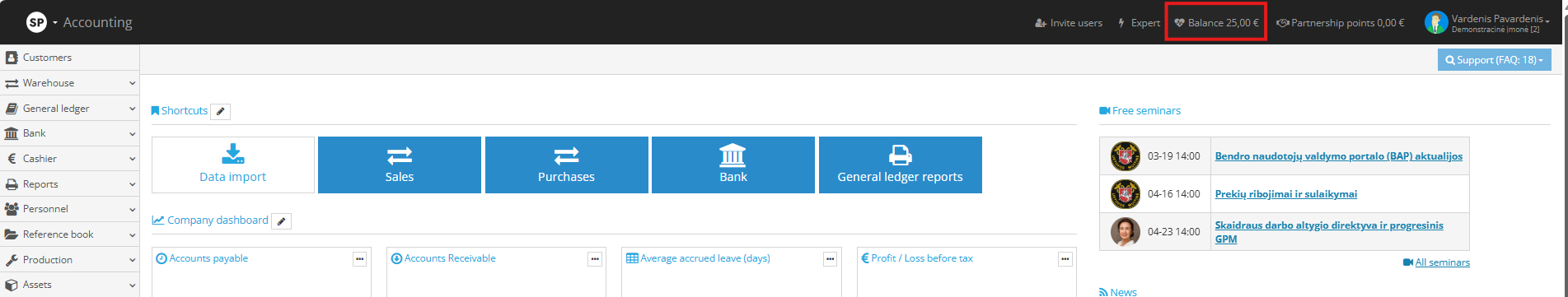Open Personnel sidebar menu
This screenshot has width=1568, height=297.
click(69, 209)
